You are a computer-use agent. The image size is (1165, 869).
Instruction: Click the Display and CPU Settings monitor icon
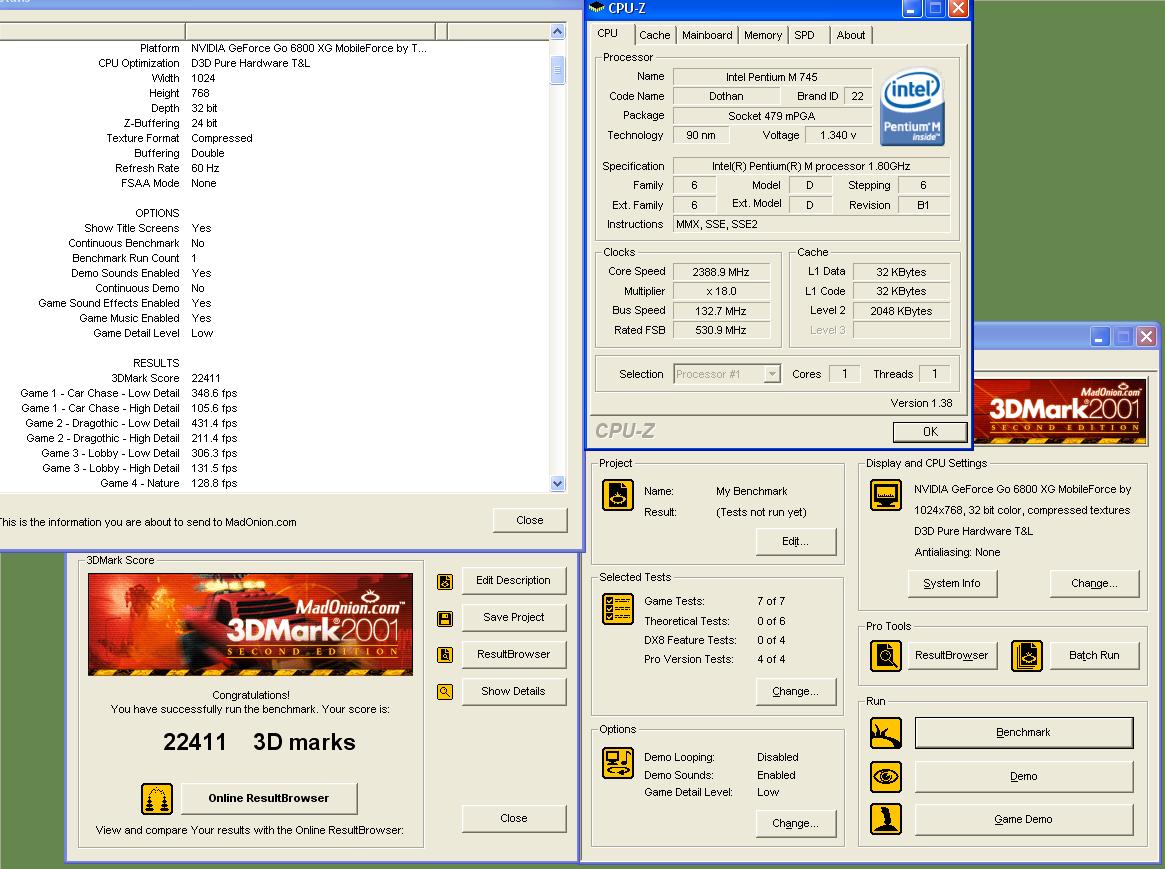click(x=886, y=495)
